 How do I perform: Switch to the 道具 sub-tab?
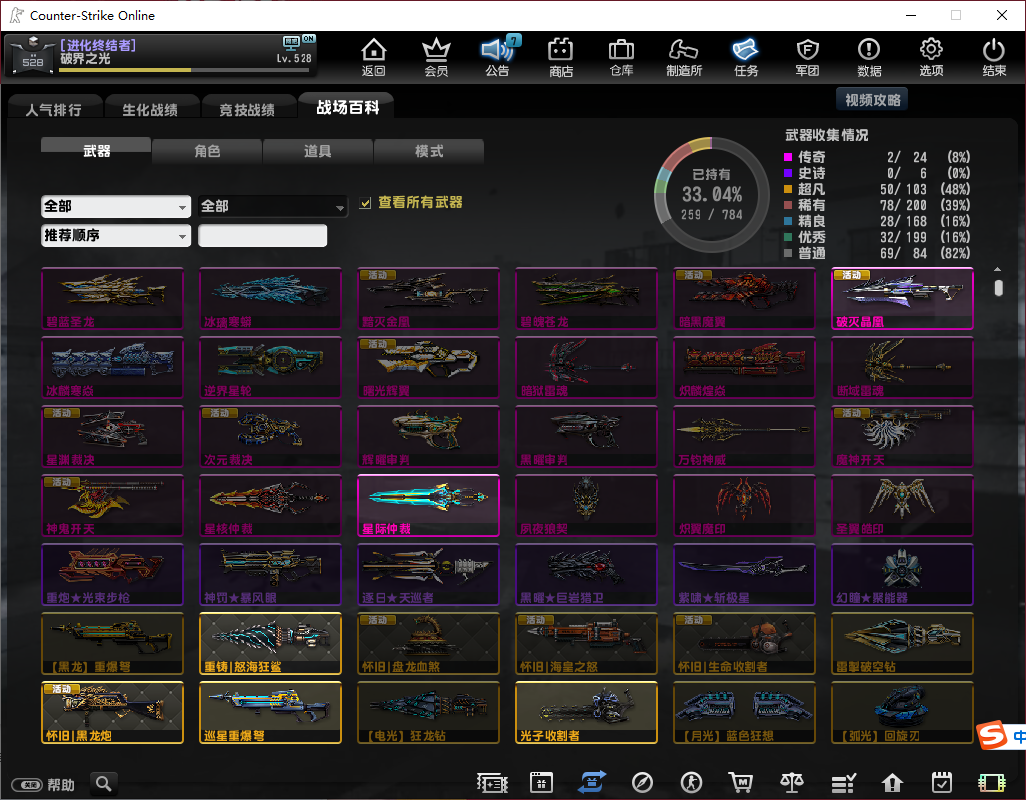[318, 151]
